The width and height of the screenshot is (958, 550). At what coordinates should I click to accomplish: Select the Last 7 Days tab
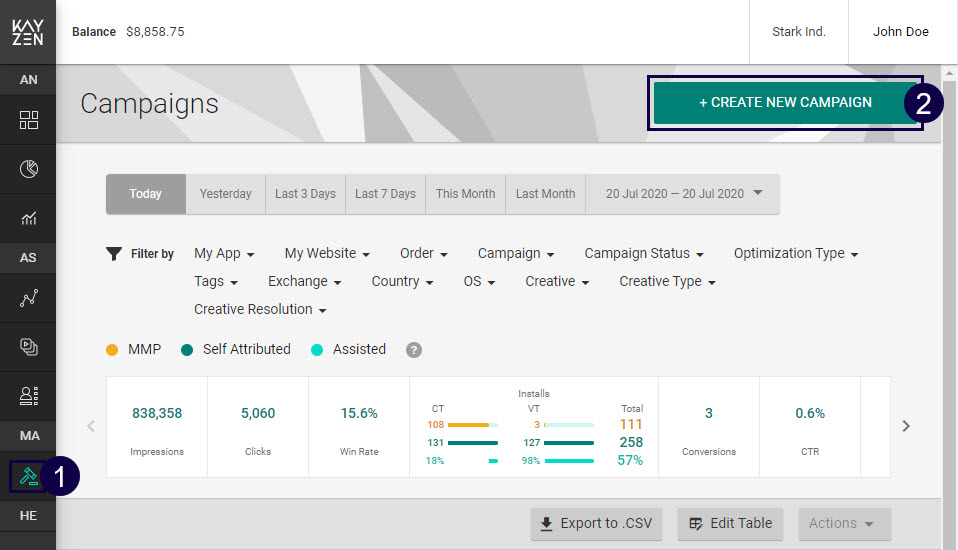[385, 194]
